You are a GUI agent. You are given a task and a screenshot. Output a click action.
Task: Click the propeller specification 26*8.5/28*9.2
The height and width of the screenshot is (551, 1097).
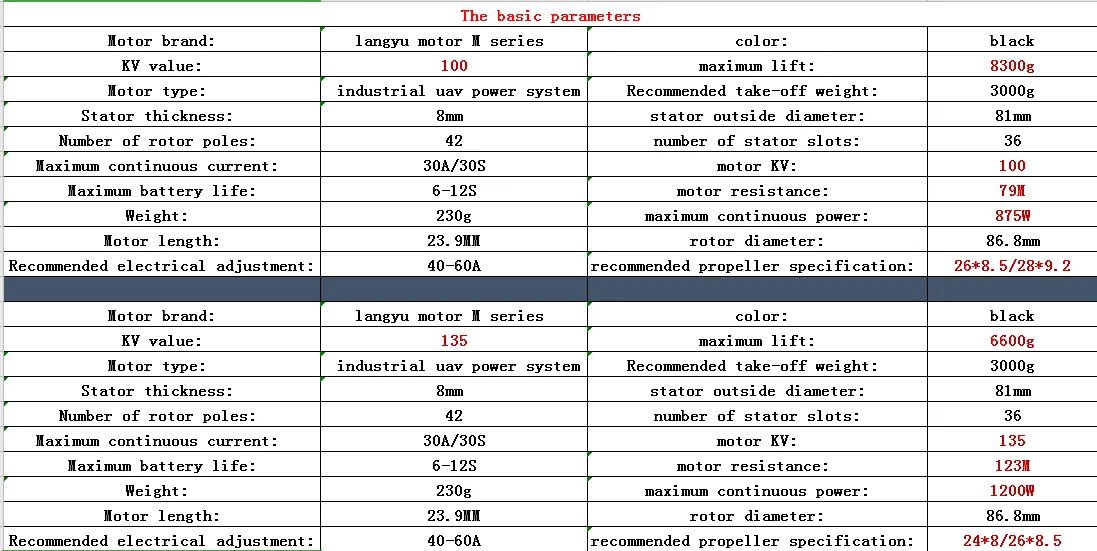pyautogui.click(x=1012, y=266)
